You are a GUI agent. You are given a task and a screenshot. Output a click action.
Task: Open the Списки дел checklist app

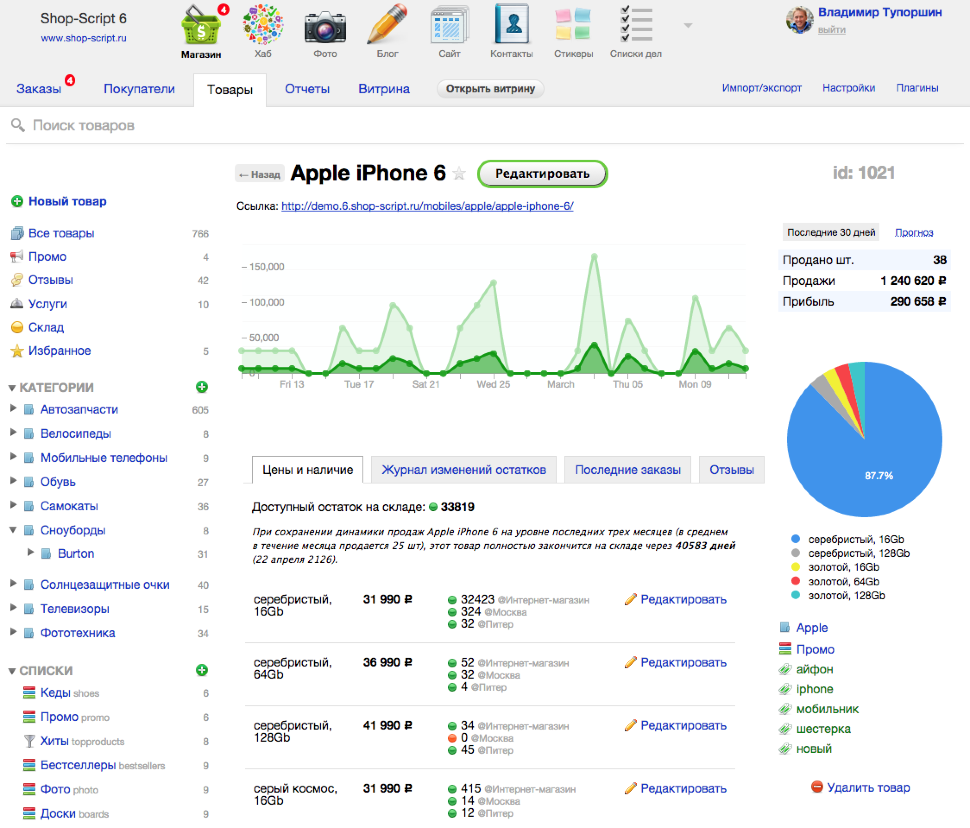click(636, 31)
